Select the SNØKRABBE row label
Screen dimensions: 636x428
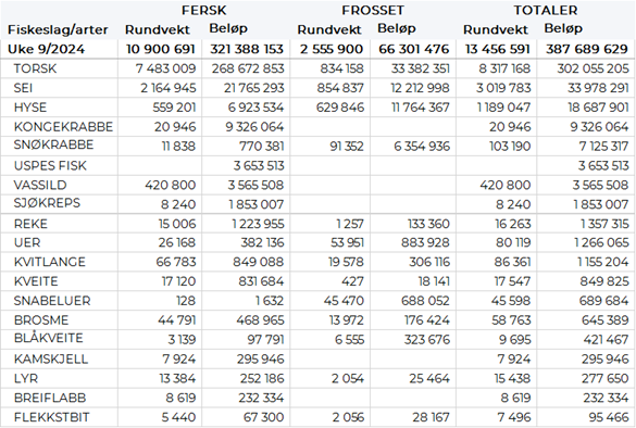point(54,145)
